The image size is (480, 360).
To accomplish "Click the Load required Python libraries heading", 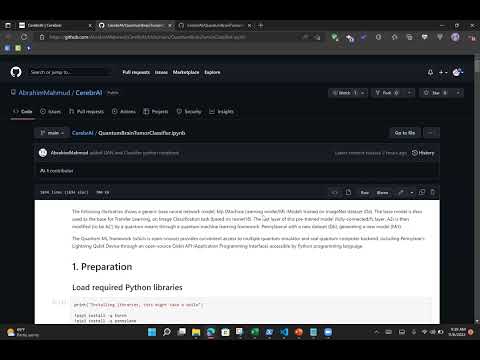I will pyautogui.click(x=127, y=287).
